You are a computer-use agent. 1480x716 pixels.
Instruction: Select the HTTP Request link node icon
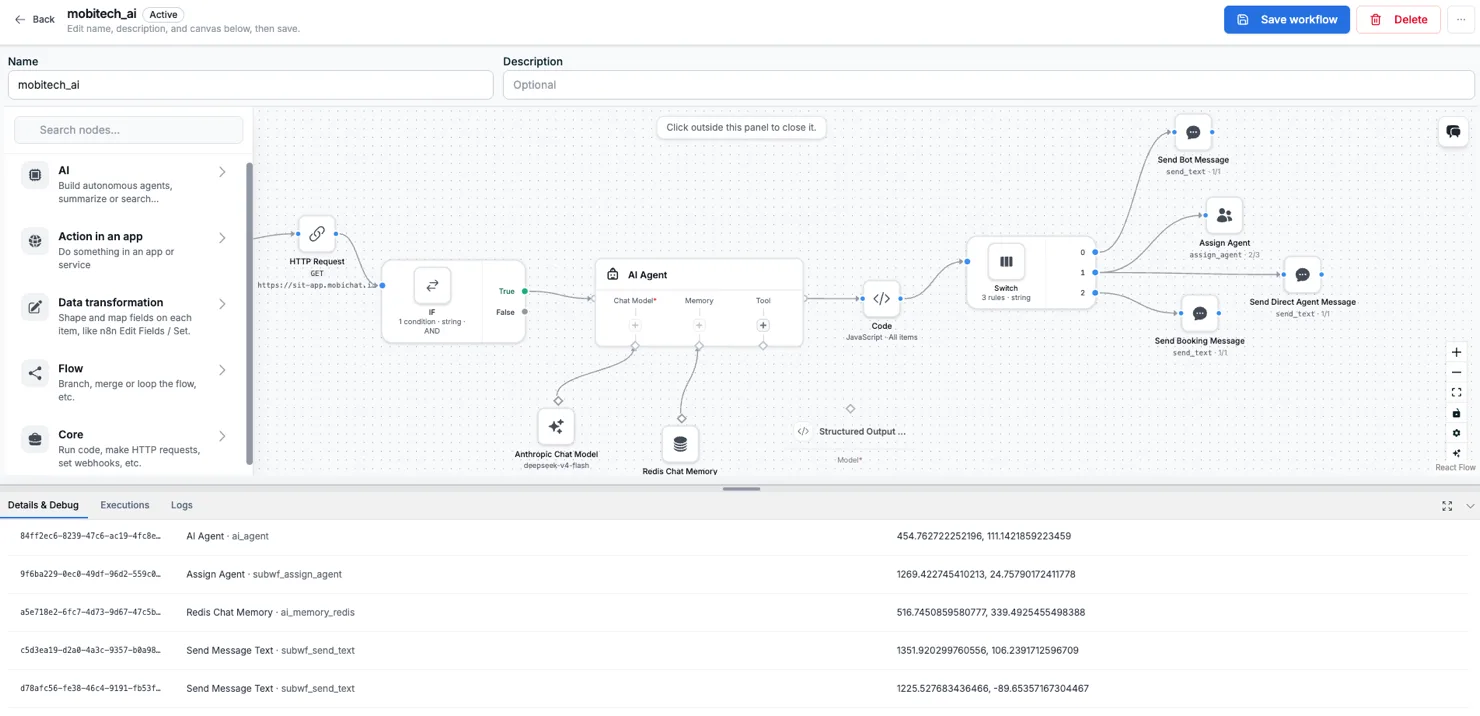(x=317, y=234)
